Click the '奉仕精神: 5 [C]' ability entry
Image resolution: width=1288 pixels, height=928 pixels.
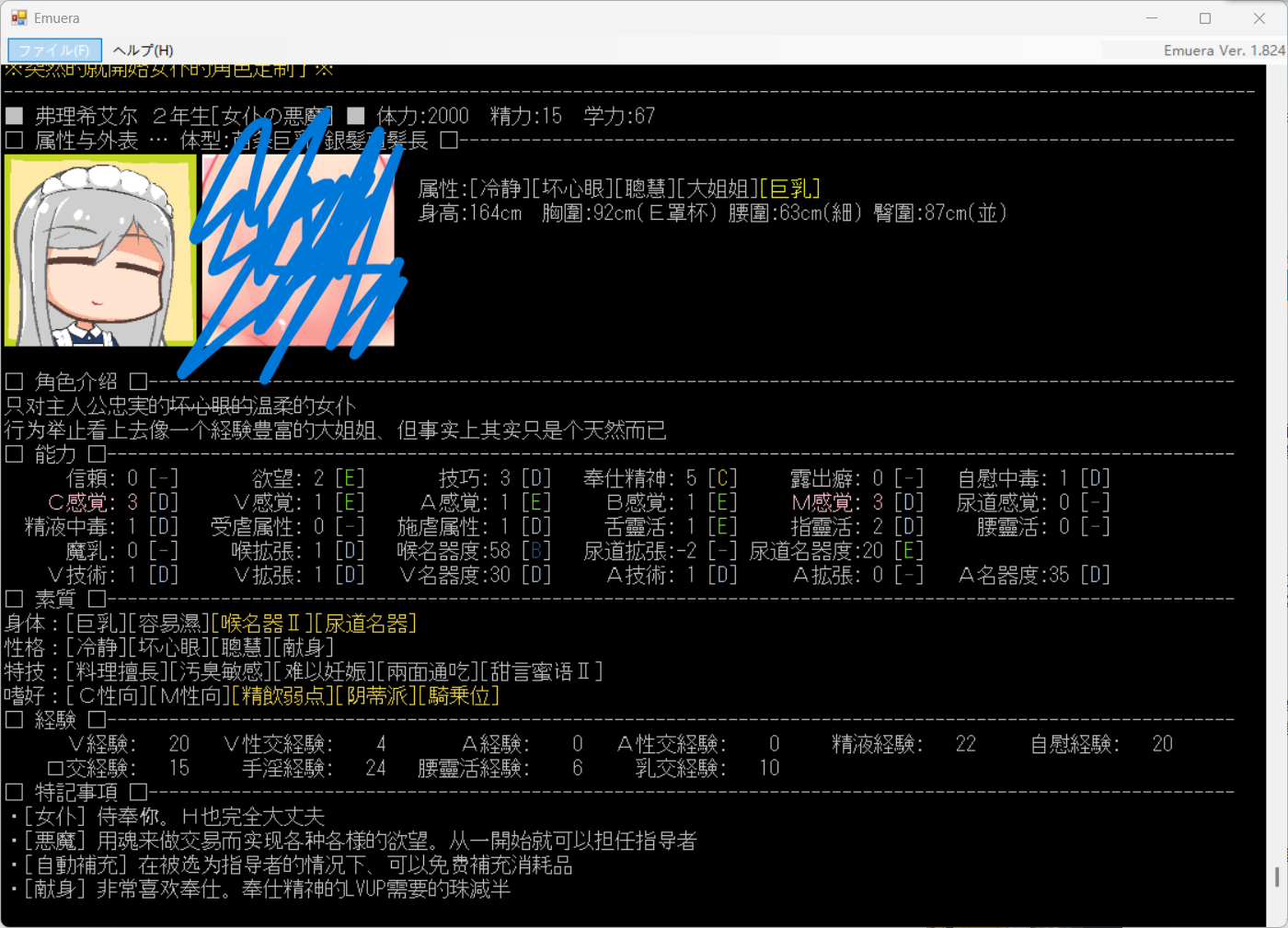click(661, 478)
